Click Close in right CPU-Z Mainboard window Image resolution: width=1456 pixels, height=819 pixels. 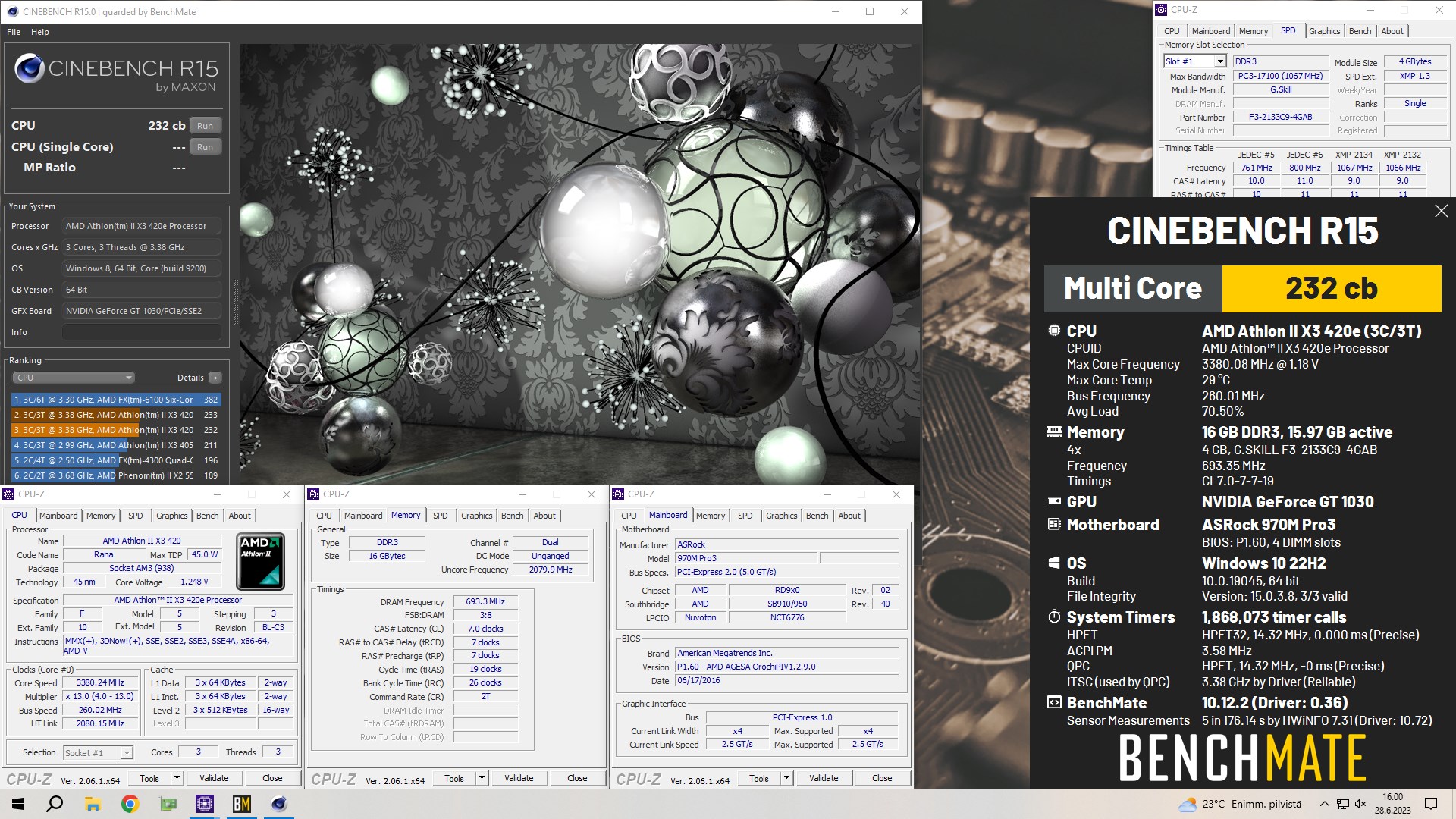(x=882, y=778)
